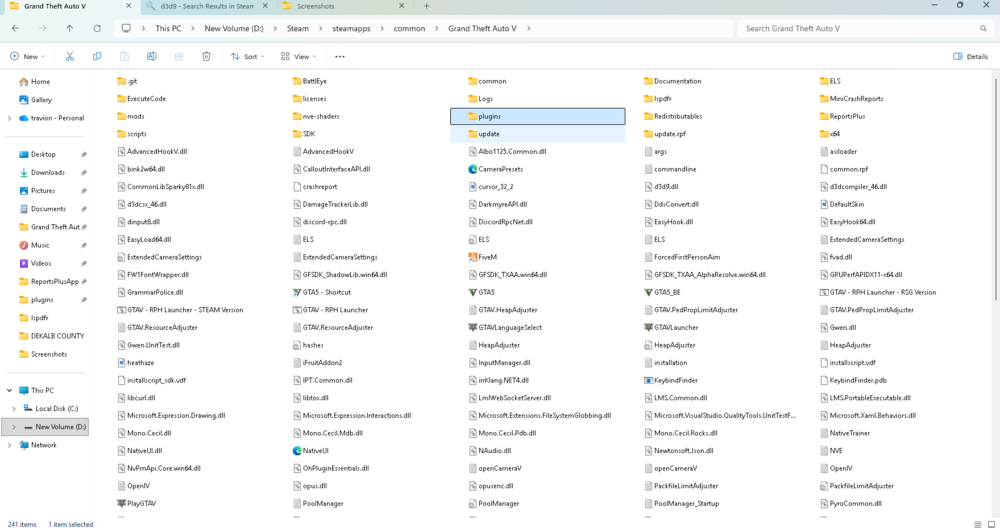Screen dimensions: 1000x528
Task: Toggle the Details pane button
Action: click(970, 56)
